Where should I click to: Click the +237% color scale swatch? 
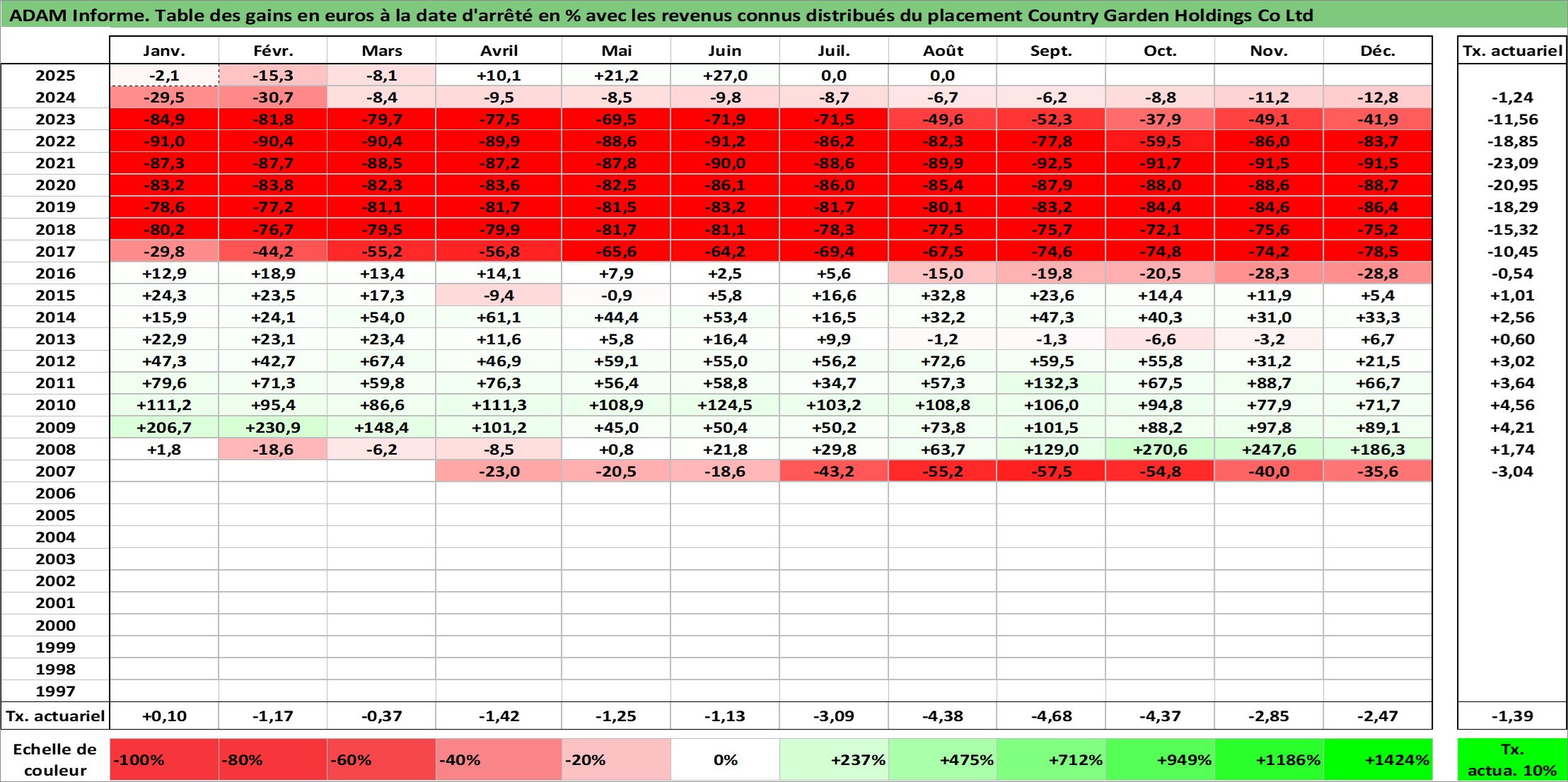coord(834,760)
